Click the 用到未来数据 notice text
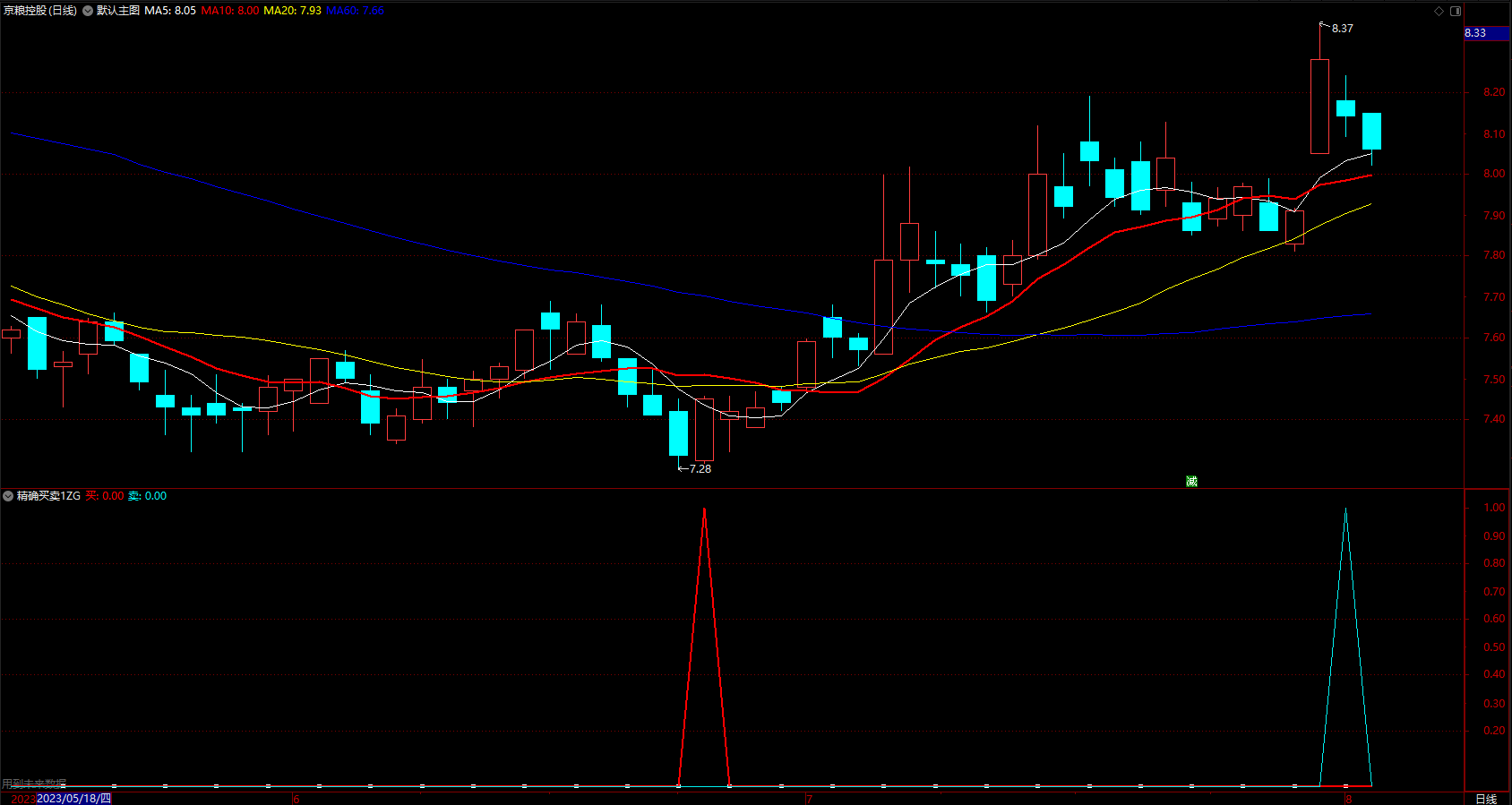Image resolution: width=1512 pixels, height=805 pixels. 34,784
